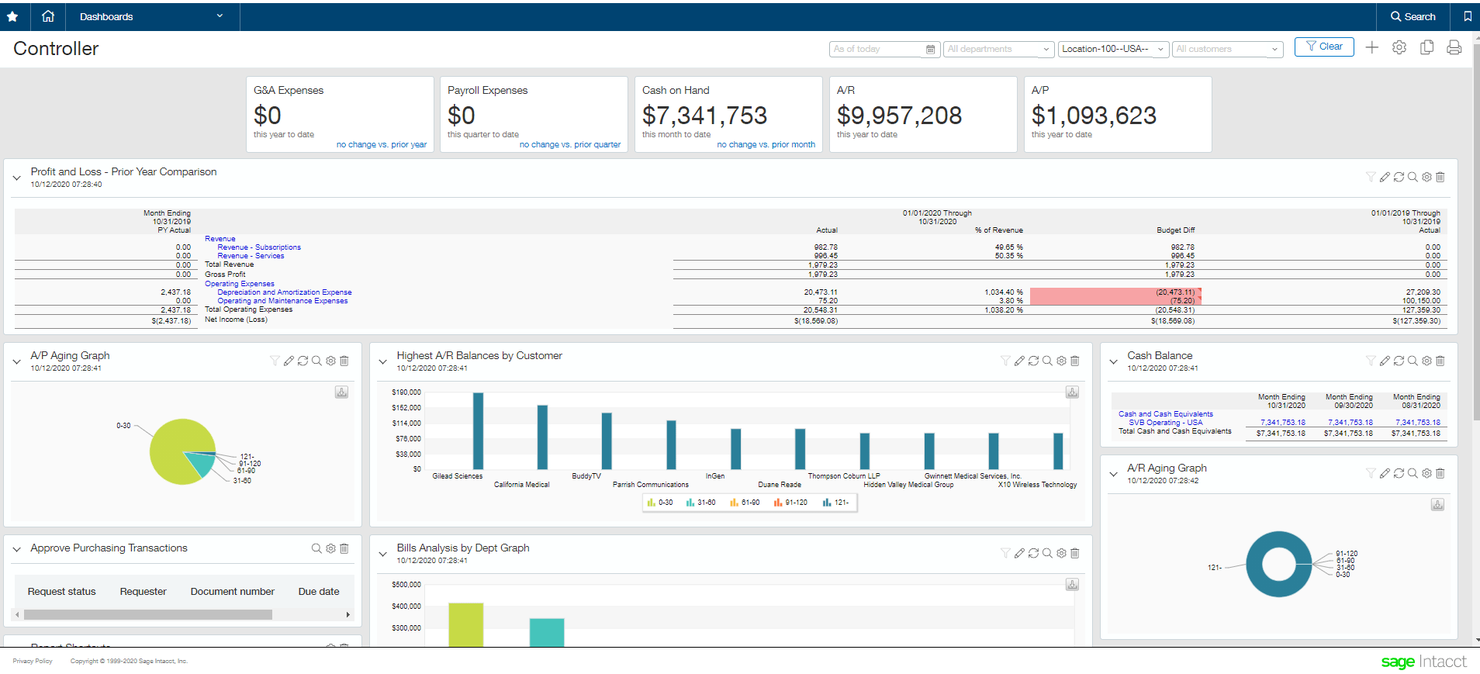The width and height of the screenshot is (1480, 674).
Task: Edit the A/P Aging Graph with the pencil icon
Action: (x=289, y=361)
